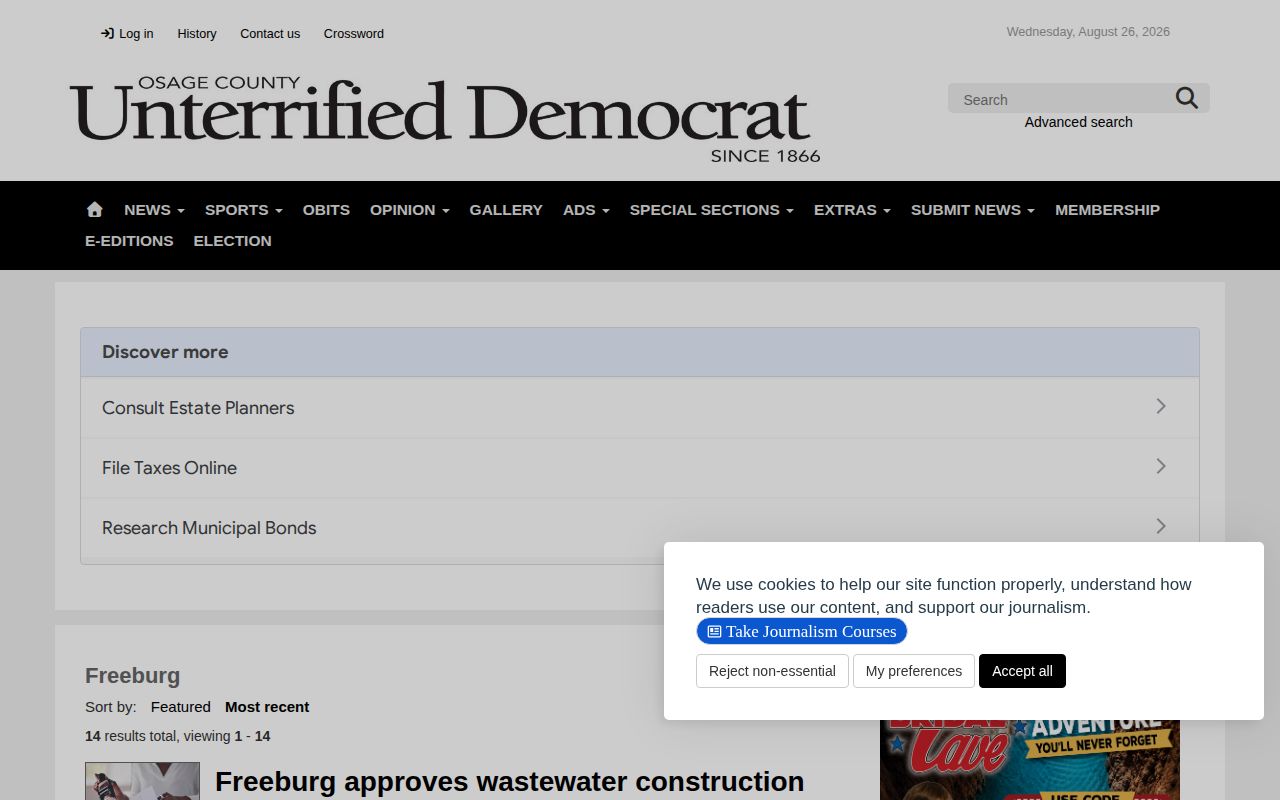
Task: Accept all cookies
Action: click(x=1022, y=671)
